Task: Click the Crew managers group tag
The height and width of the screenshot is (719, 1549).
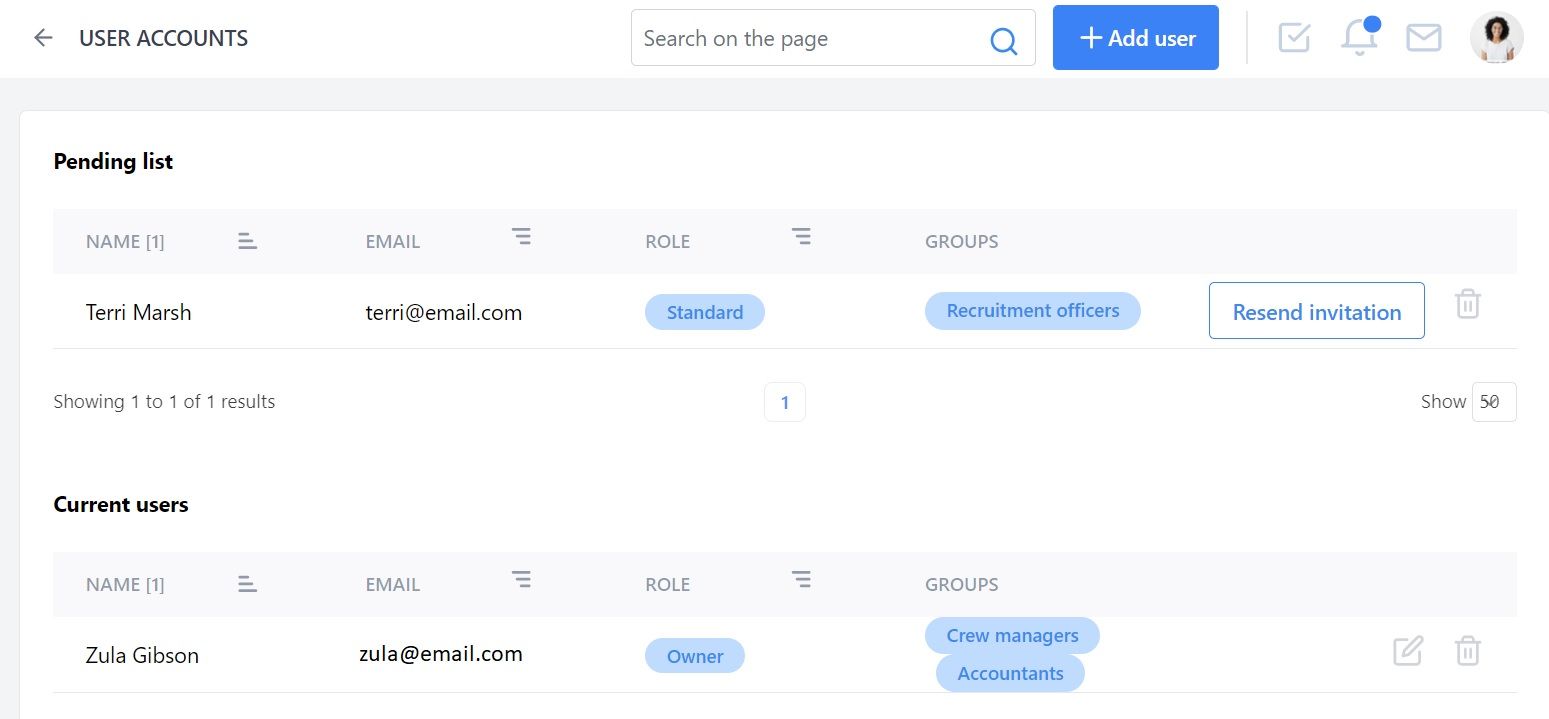Action: coord(1012,636)
